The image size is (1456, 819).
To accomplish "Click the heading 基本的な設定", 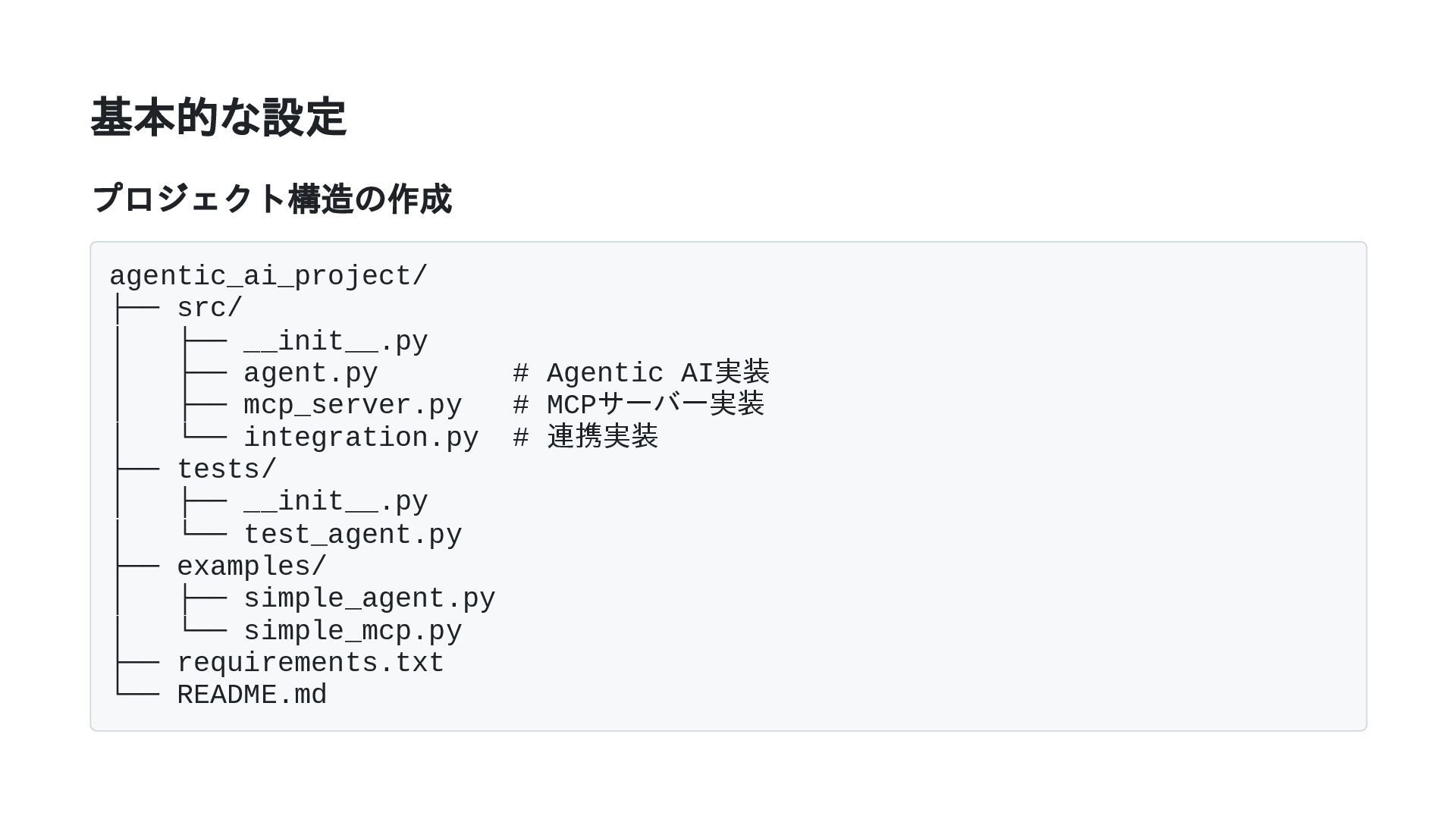I will click(x=218, y=118).
